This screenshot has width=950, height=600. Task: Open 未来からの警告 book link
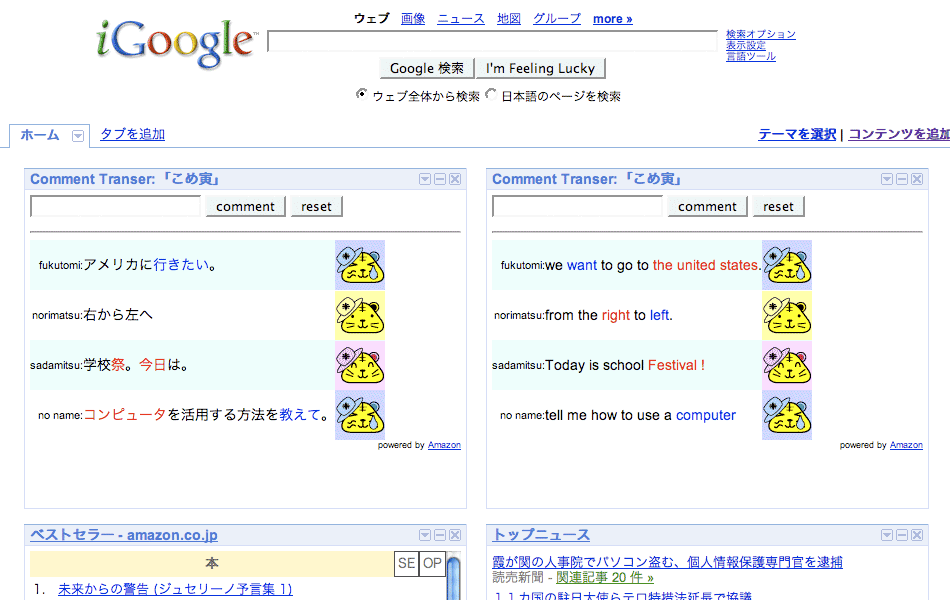click(x=176, y=589)
